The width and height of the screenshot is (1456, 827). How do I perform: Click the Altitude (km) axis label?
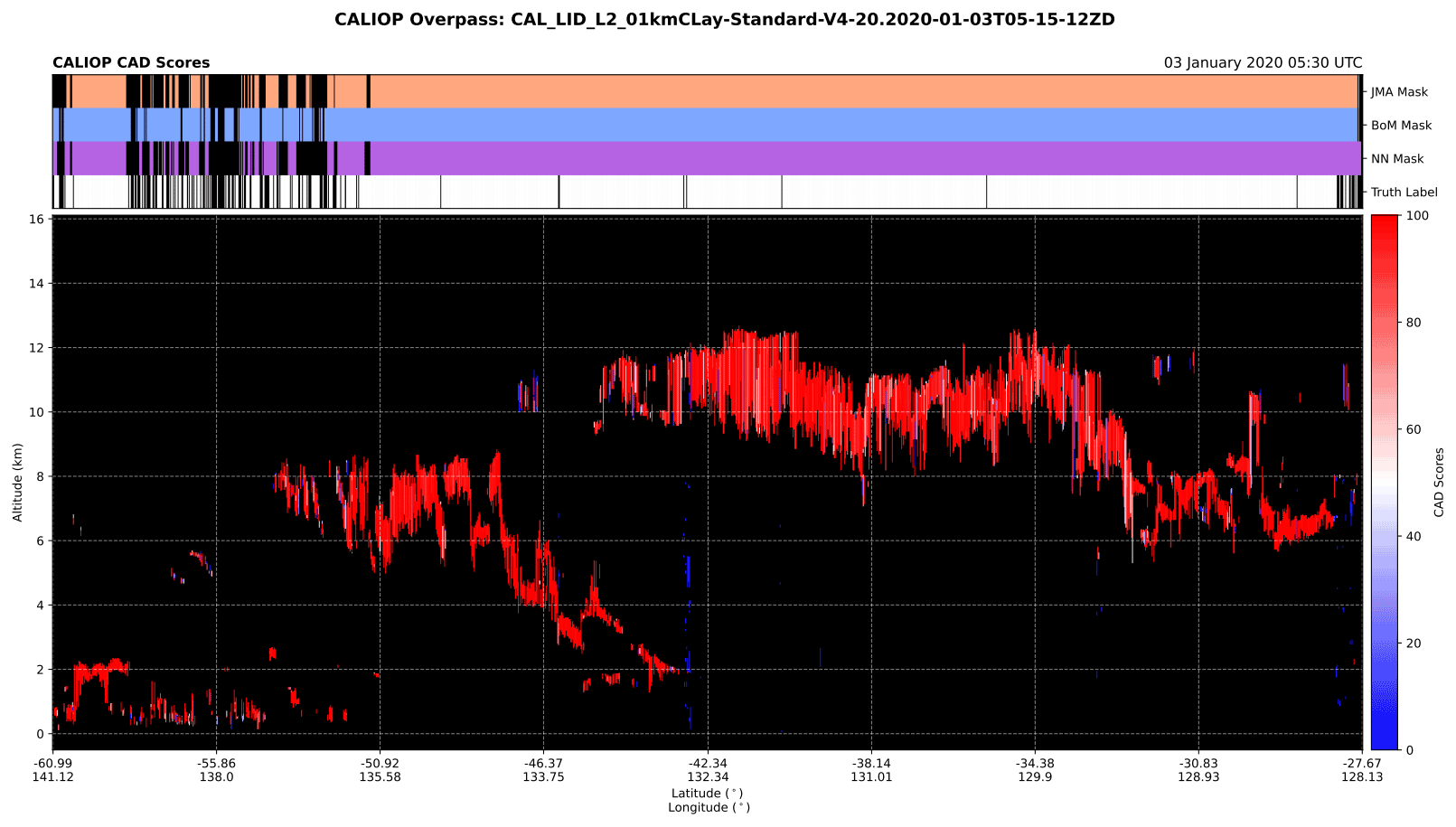coord(18,483)
